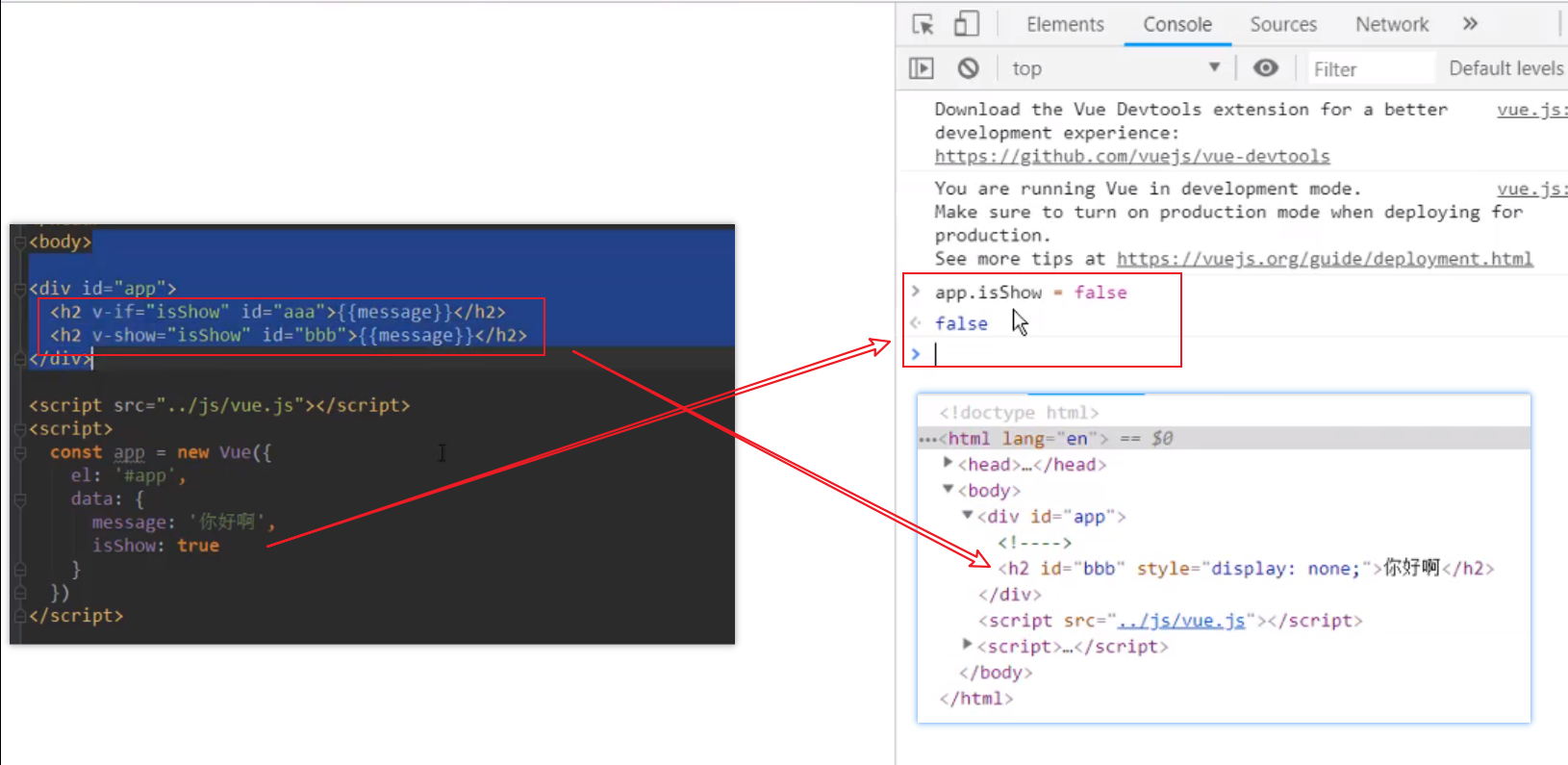This screenshot has height=765, width=1568.
Task: Go to the Network tab
Action: pyautogui.click(x=1392, y=24)
